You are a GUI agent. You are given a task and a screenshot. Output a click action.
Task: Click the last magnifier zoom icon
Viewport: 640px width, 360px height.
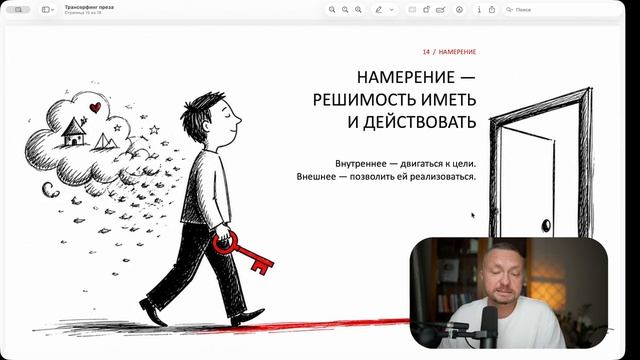click(x=358, y=9)
